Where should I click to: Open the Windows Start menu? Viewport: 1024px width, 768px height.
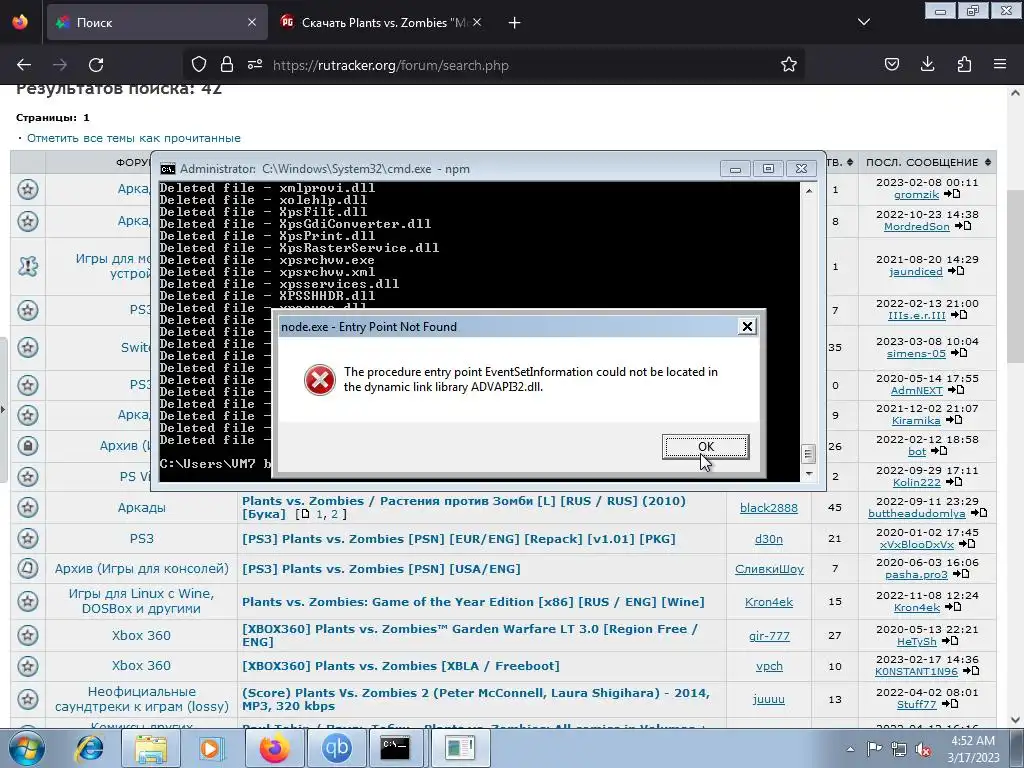(x=27, y=748)
